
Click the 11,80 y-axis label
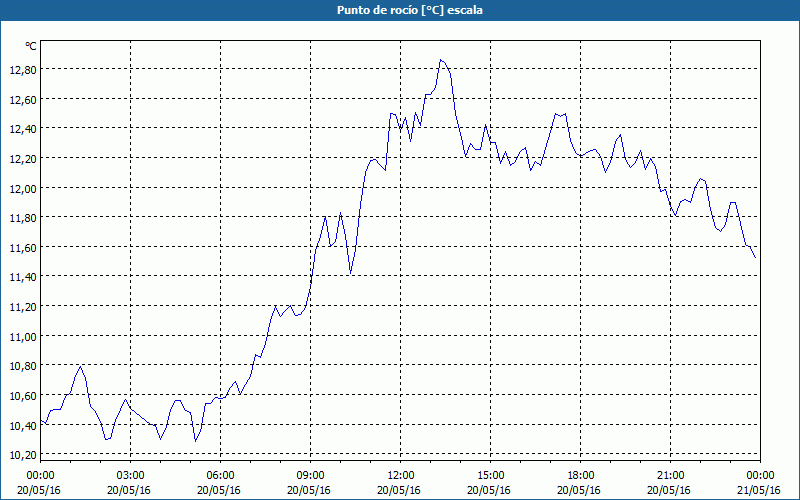pos(23,218)
